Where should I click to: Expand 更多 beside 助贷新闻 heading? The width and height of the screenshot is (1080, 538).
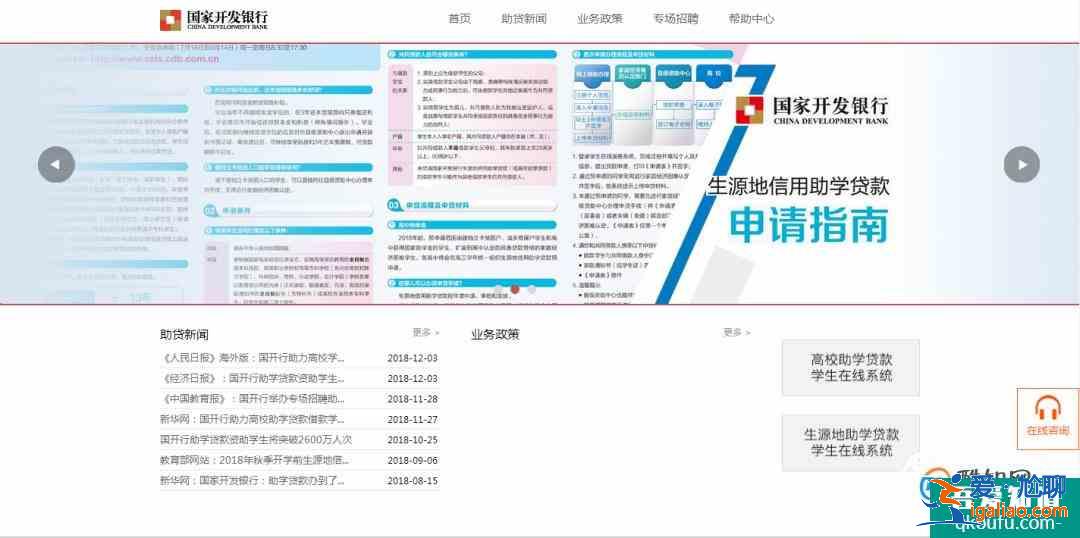(x=426, y=333)
